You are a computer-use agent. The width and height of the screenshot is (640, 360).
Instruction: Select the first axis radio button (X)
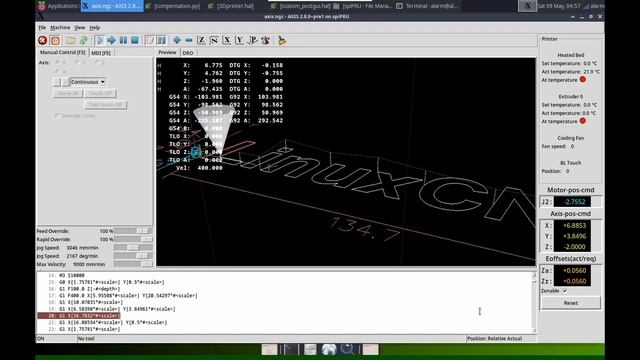[x=58, y=62]
